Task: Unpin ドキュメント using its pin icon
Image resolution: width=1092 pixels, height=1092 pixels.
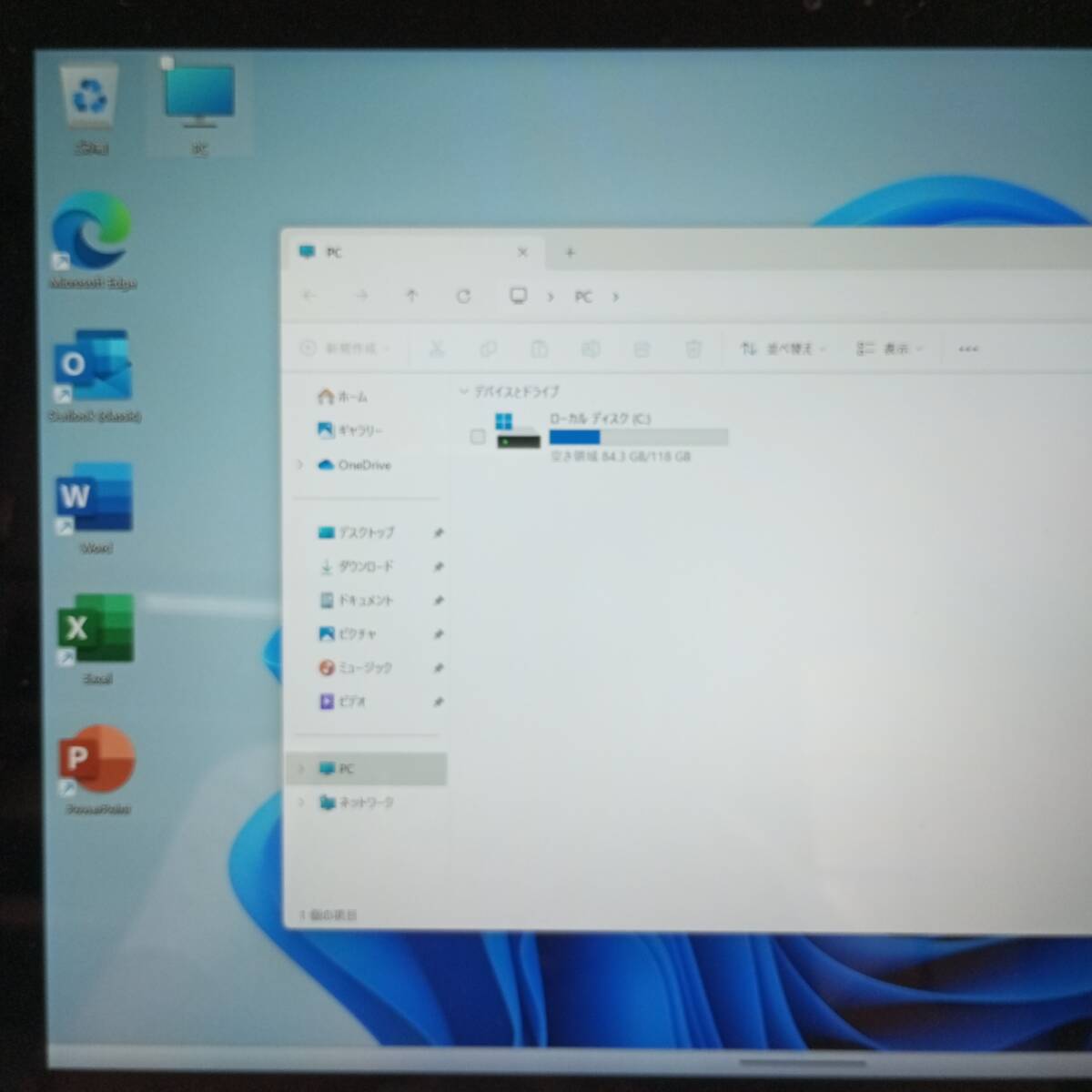Action: pyautogui.click(x=438, y=600)
